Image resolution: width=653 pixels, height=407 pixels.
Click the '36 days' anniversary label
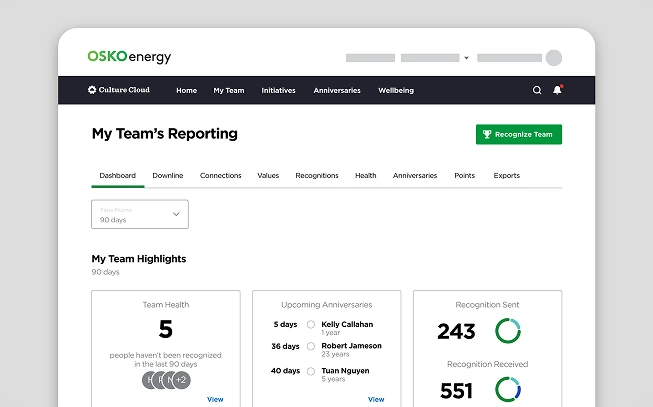[285, 346]
